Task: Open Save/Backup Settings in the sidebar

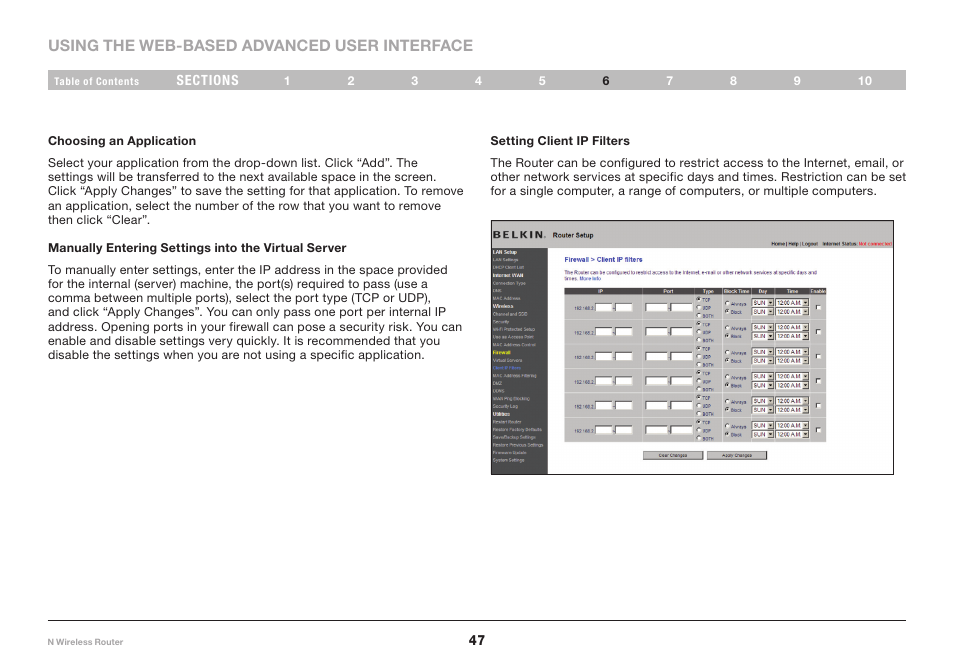Action: (514, 437)
